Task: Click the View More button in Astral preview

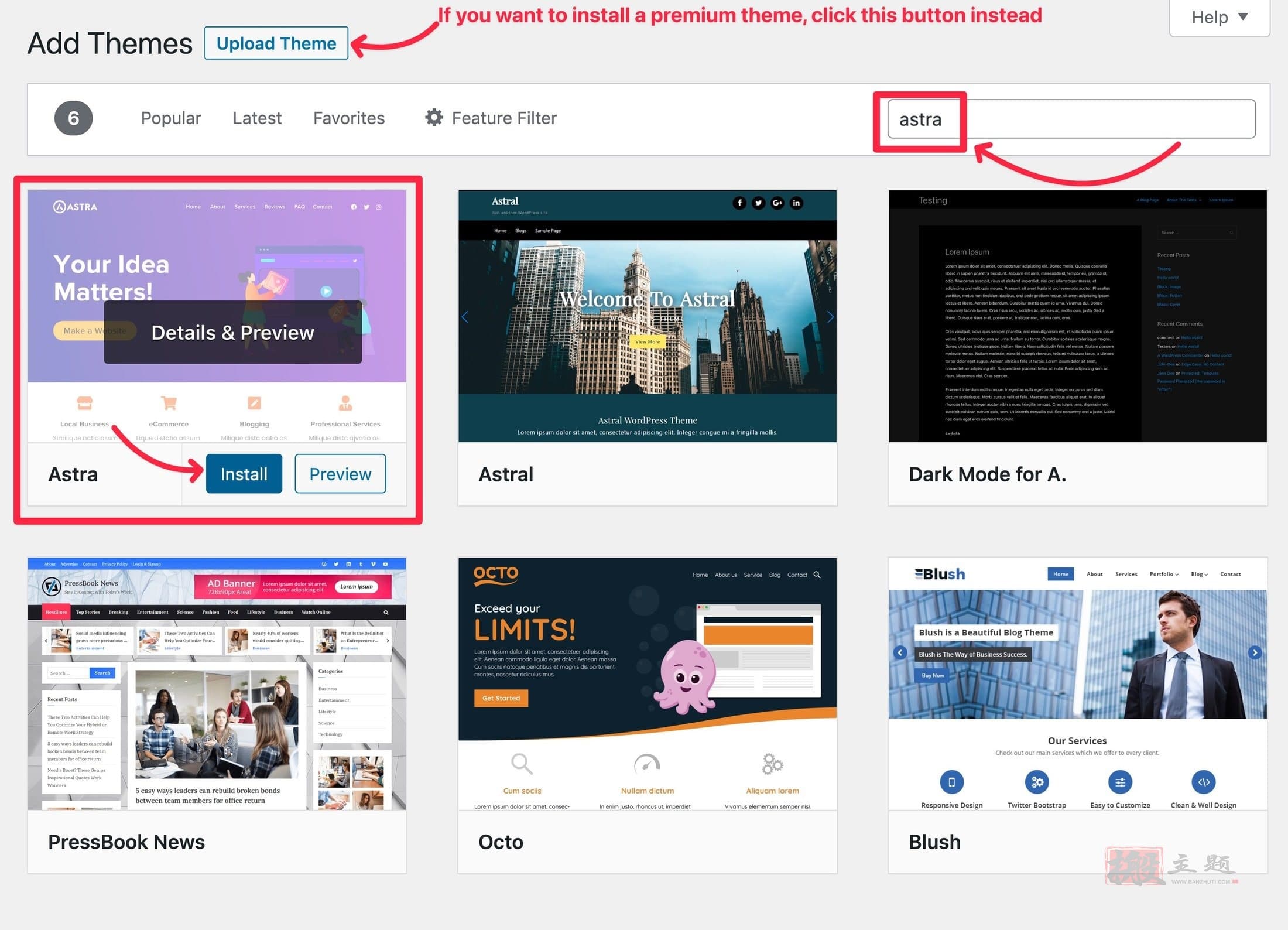Action: [x=648, y=342]
